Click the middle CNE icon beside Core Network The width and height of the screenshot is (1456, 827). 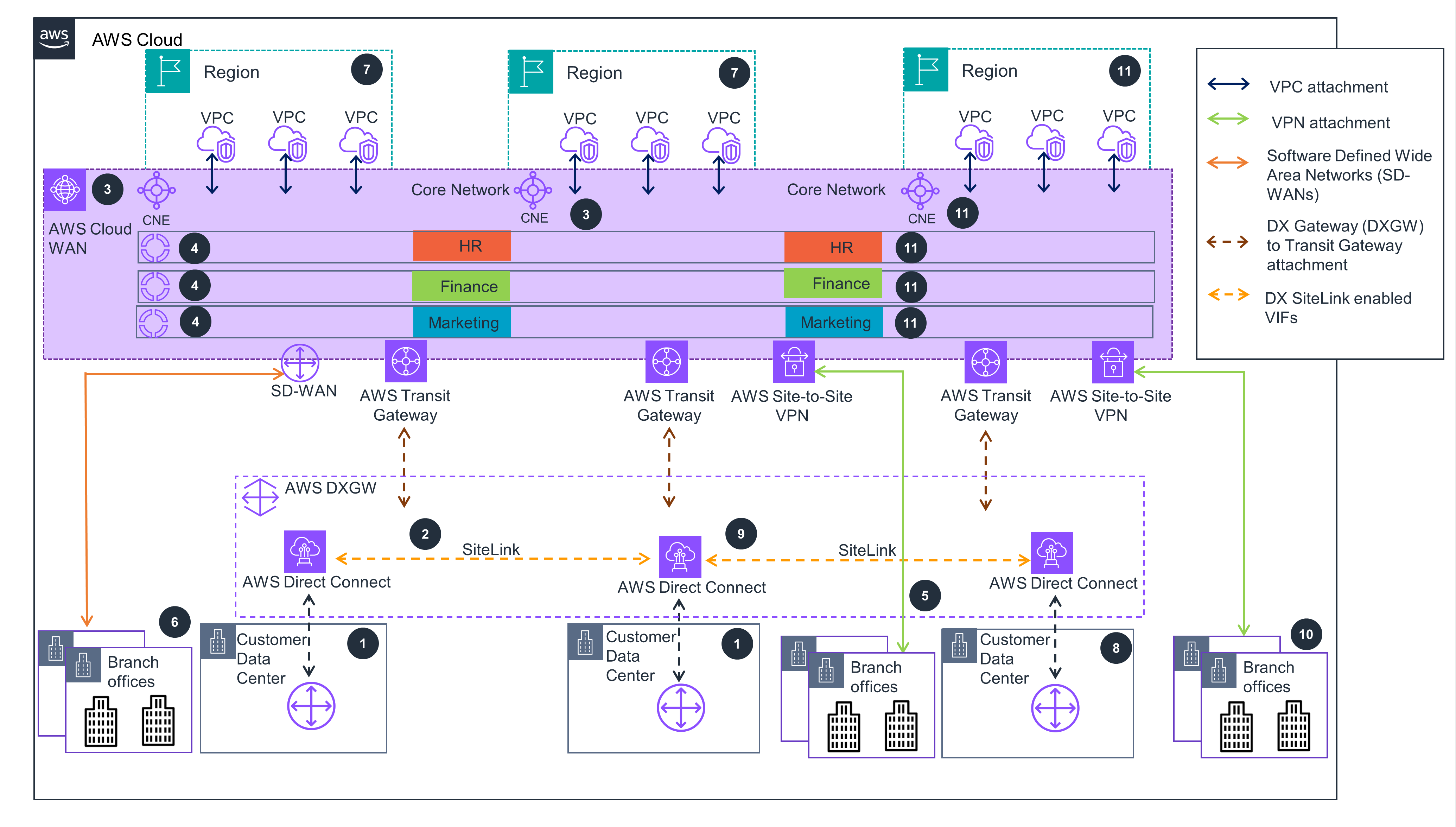click(533, 190)
